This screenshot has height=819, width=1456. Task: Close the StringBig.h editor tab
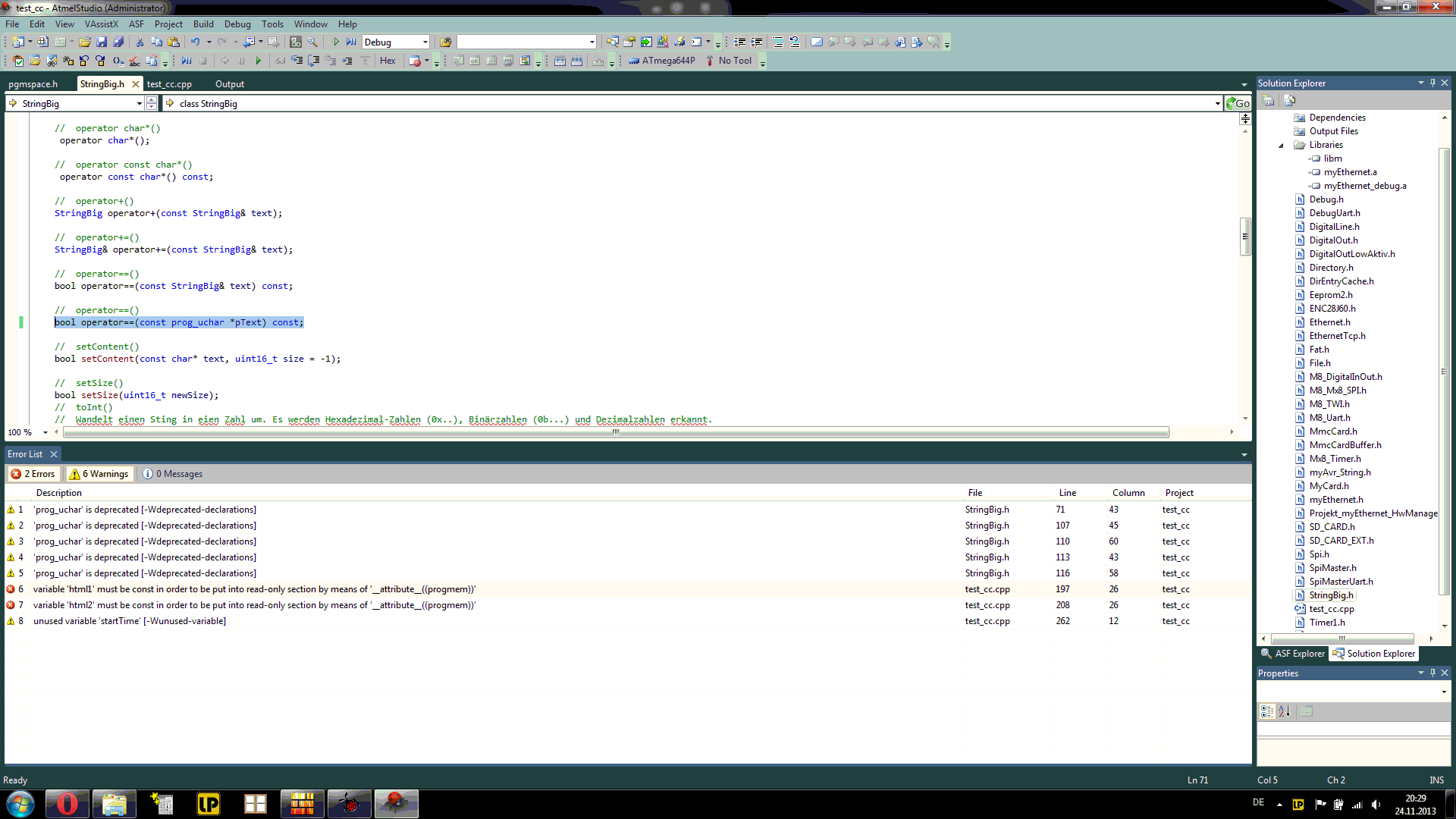[136, 84]
